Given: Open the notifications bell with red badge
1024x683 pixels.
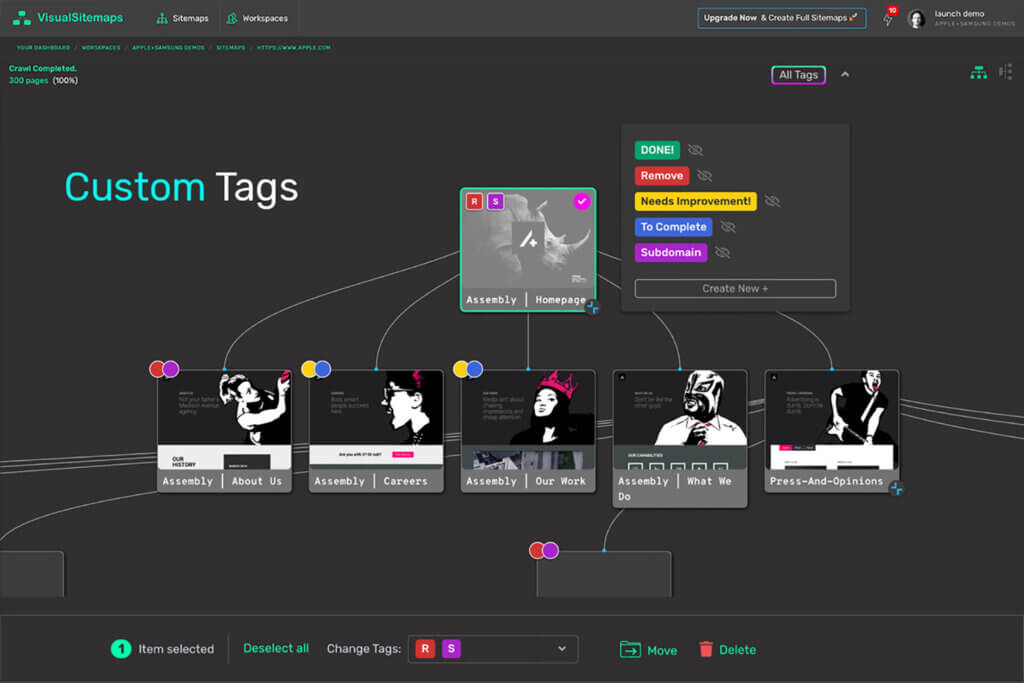Looking at the screenshot, I should point(888,17).
